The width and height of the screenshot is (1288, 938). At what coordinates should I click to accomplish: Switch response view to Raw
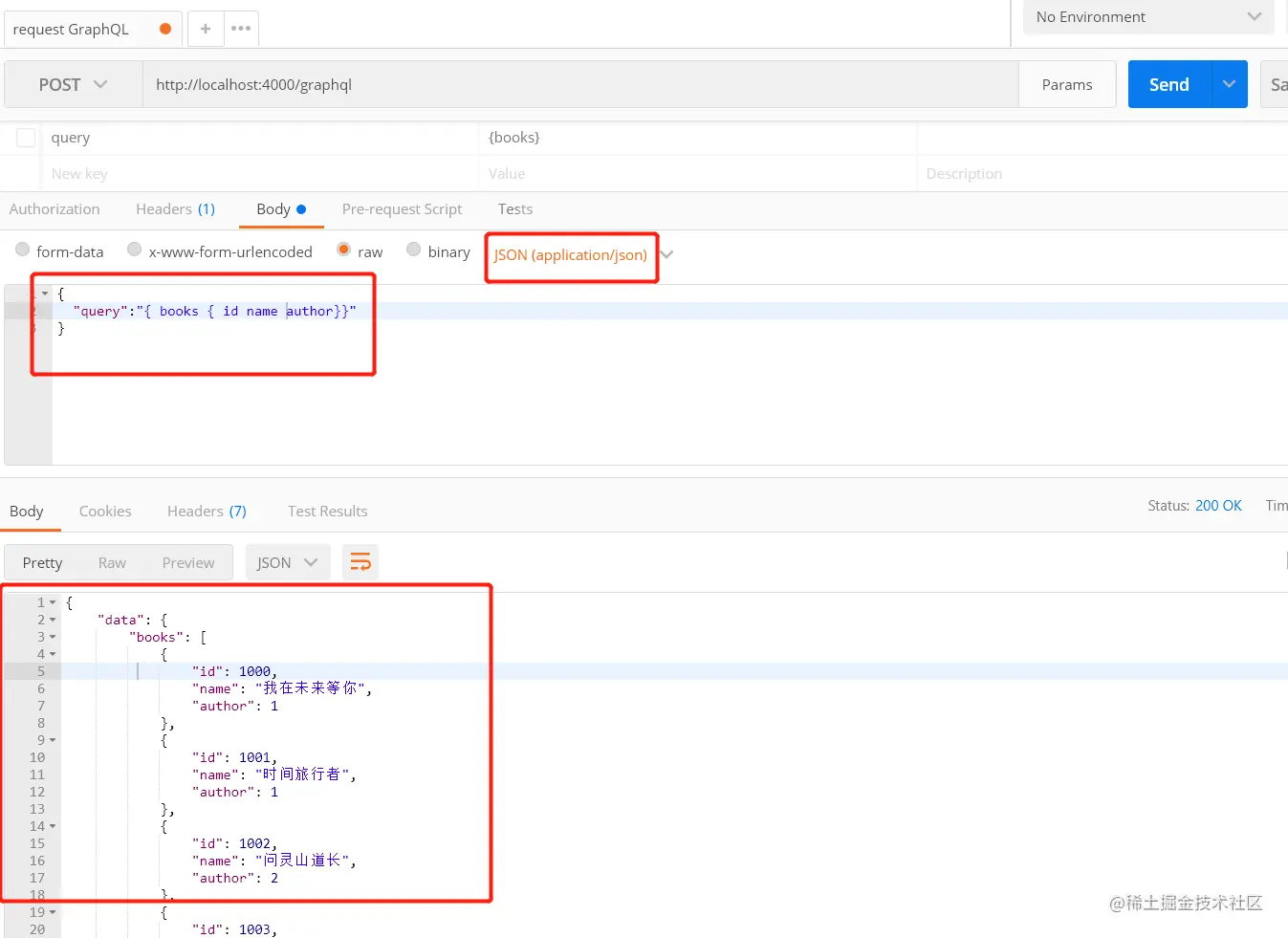point(112,563)
